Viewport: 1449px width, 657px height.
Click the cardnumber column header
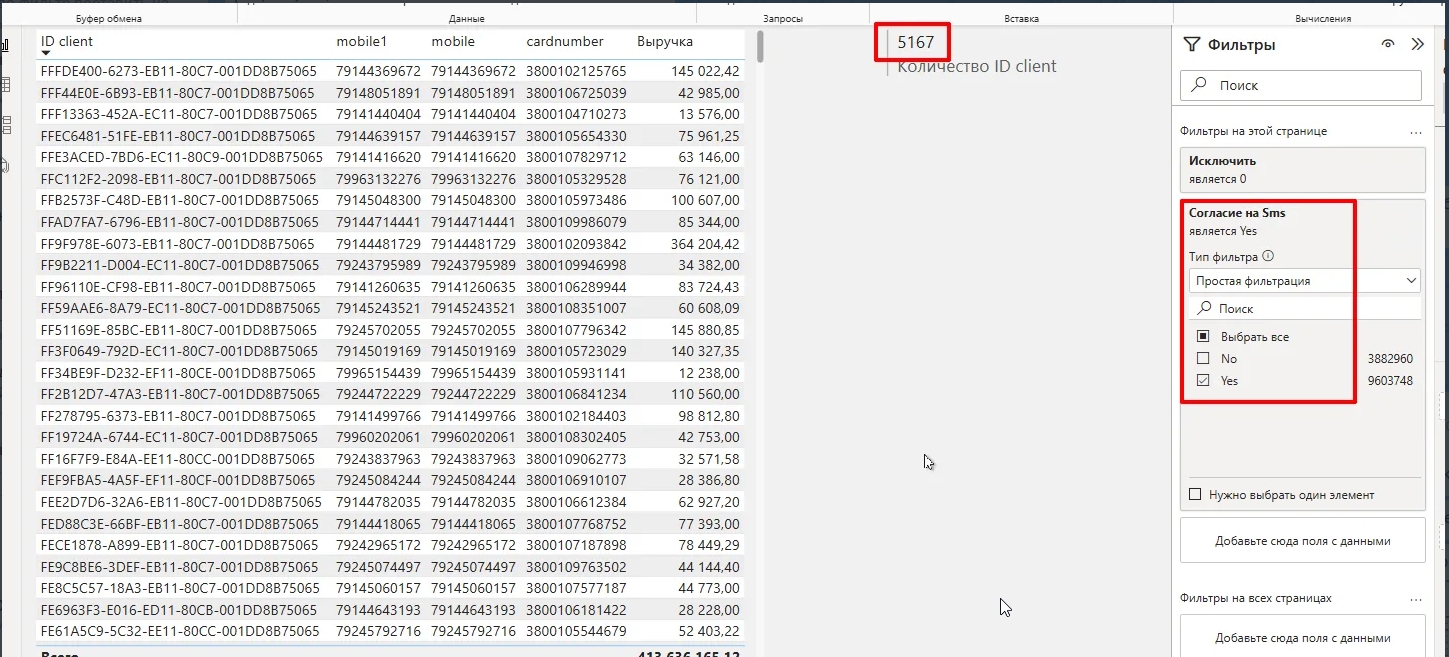click(x=565, y=42)
